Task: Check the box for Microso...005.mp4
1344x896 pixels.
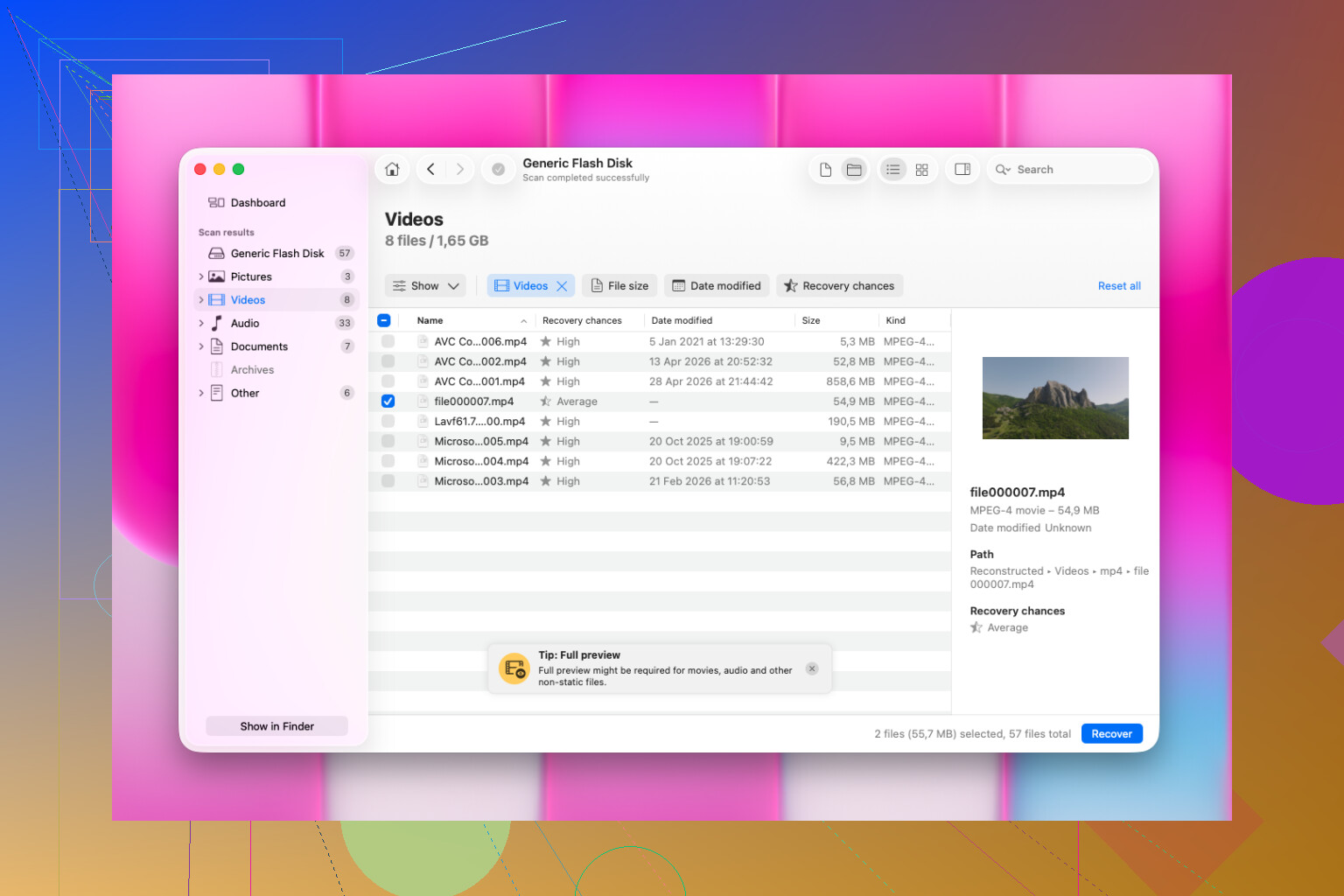Action: (388, 441)
